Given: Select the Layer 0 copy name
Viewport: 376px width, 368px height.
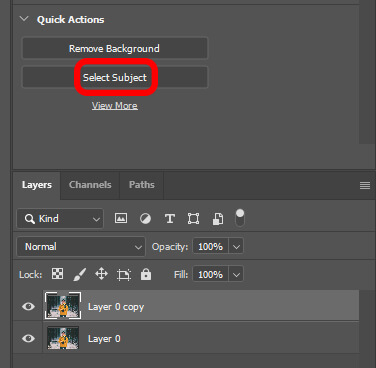Looking at the screenshot, I should pos(116,307).
